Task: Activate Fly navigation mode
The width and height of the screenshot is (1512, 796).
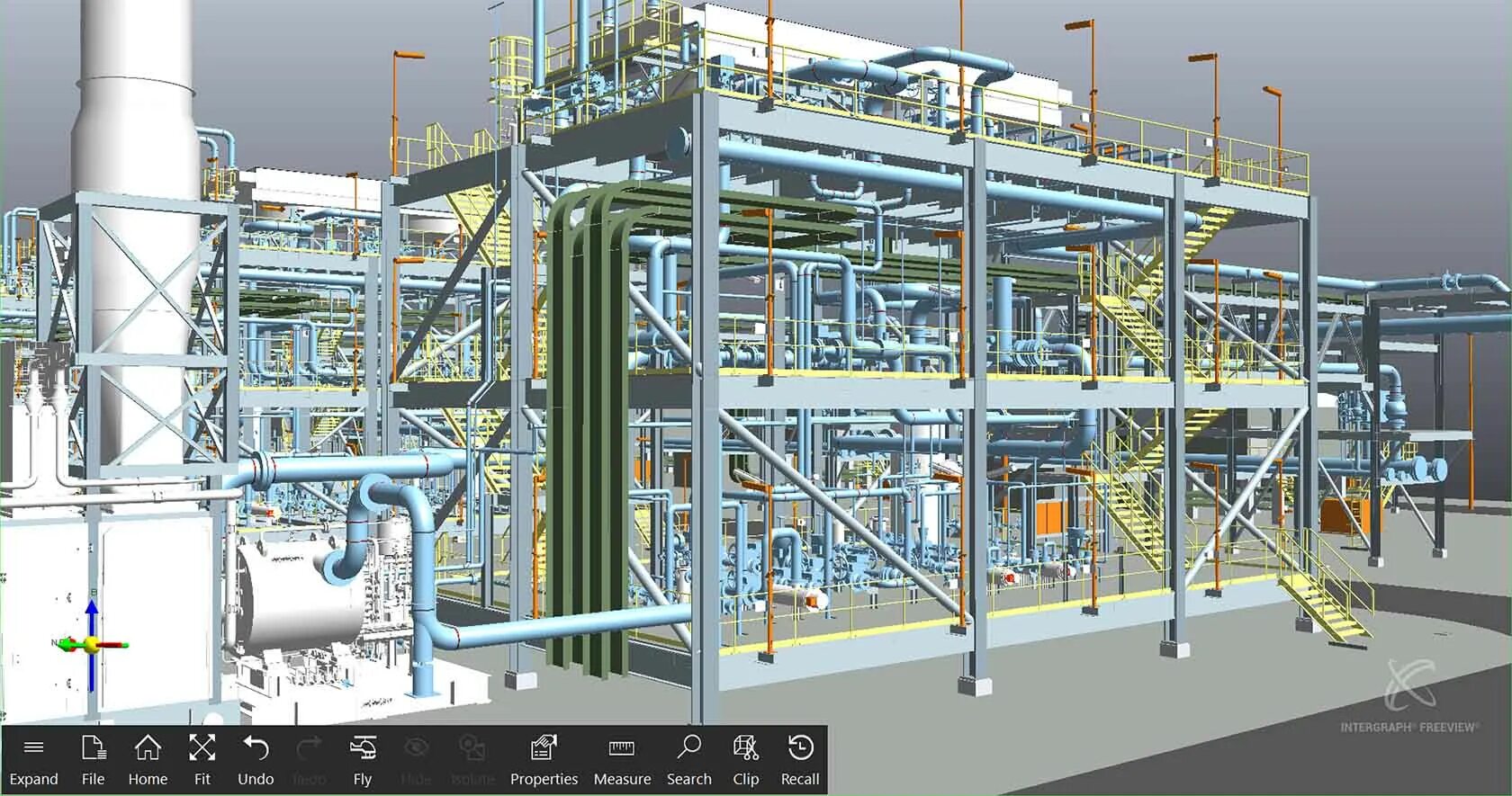Action: point(363,760)
